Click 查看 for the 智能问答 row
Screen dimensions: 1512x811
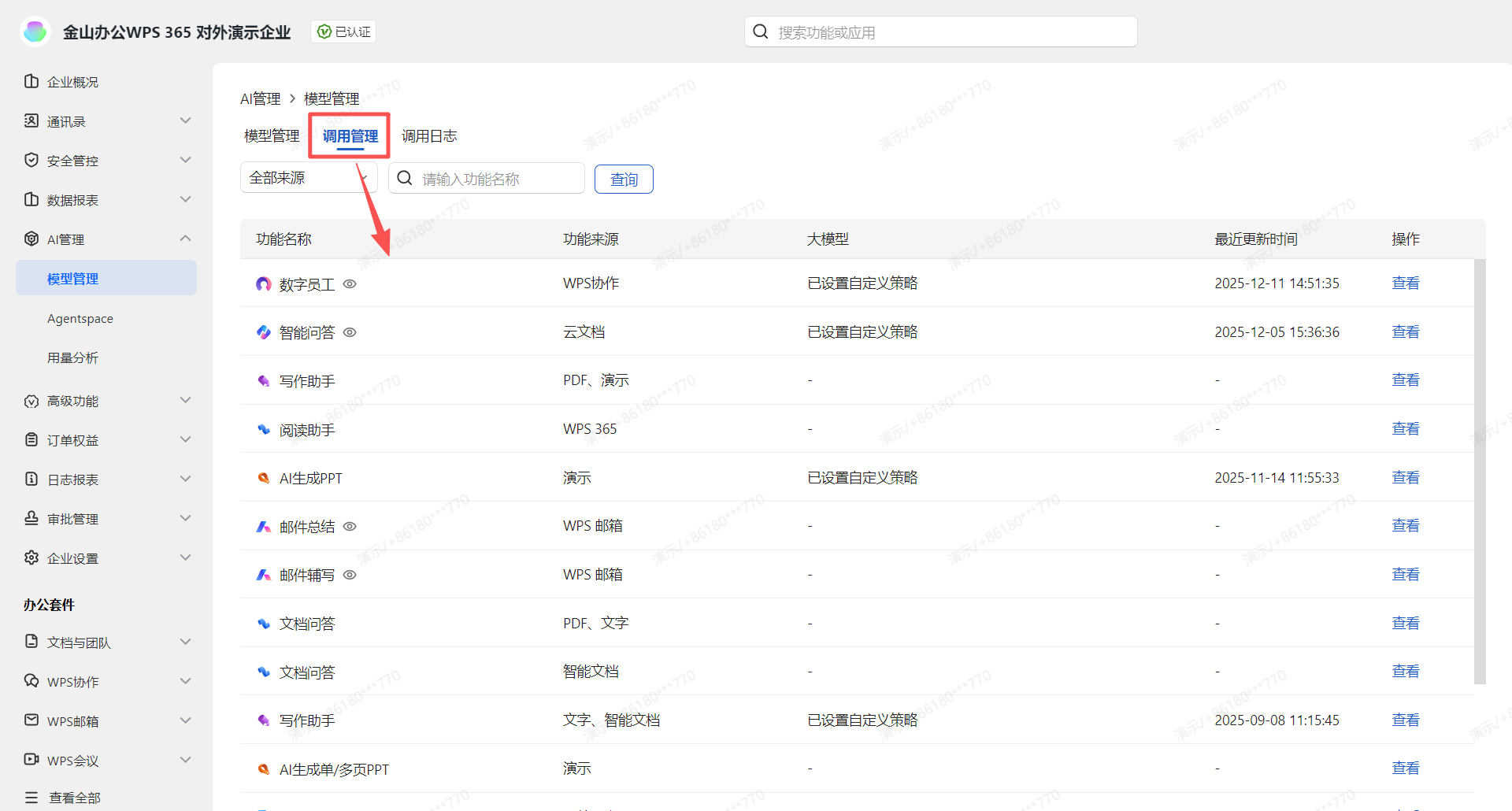click(1406, 331)
